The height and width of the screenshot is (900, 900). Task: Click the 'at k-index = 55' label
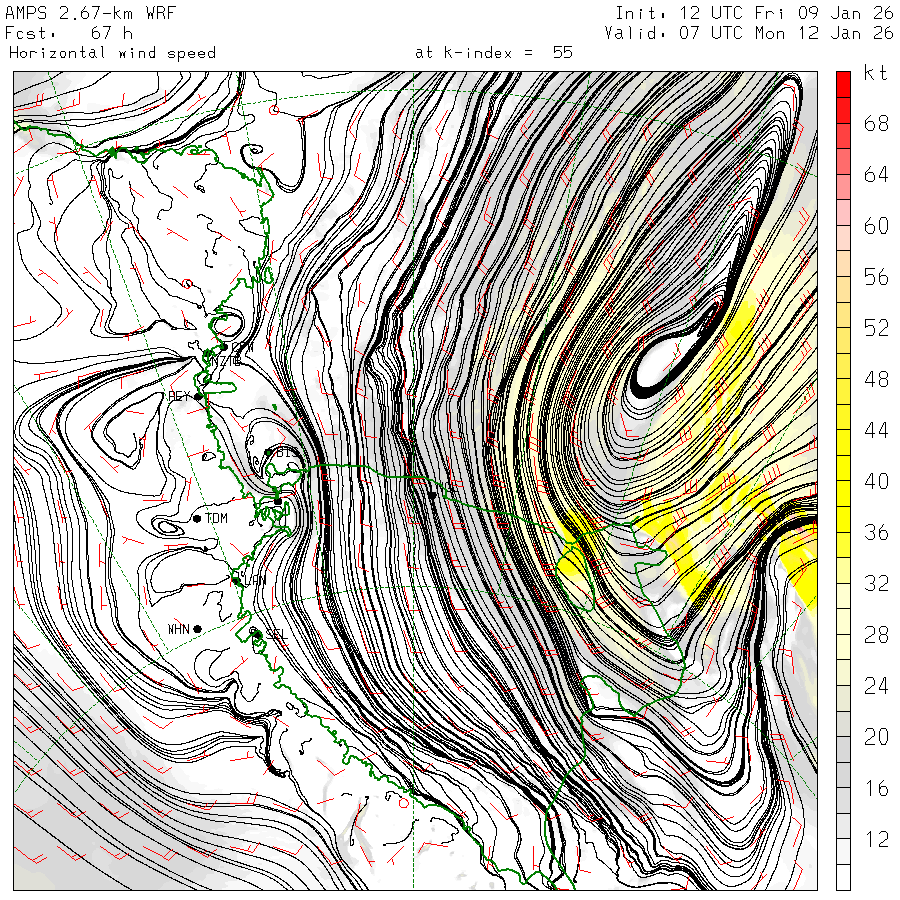coord(494,53)
